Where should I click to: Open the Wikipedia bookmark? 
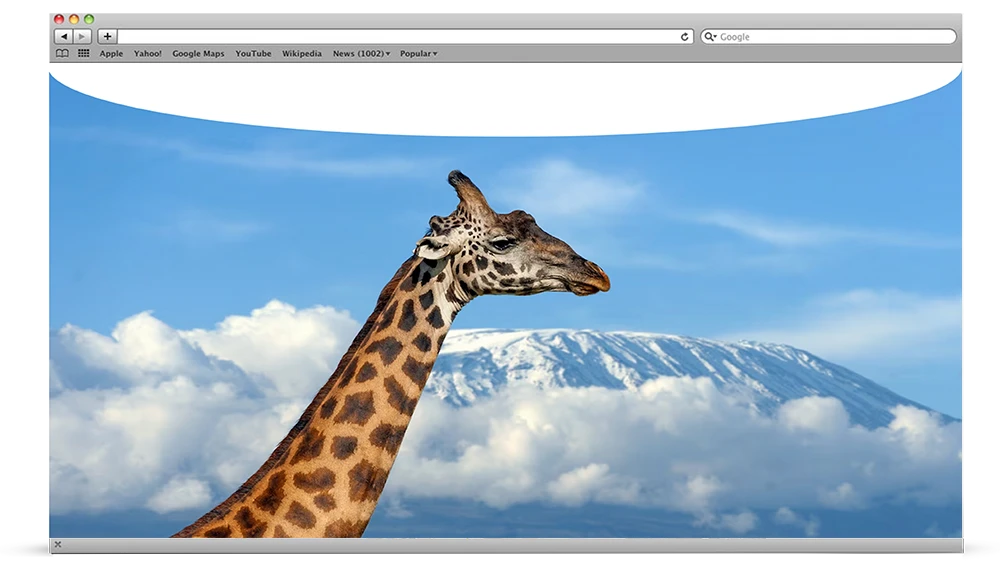[x=302, y=54]
